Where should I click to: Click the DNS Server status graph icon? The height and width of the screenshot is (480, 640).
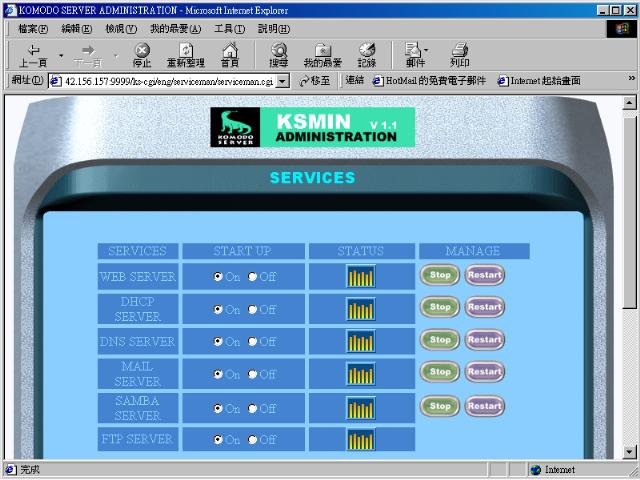click(360, 341)
